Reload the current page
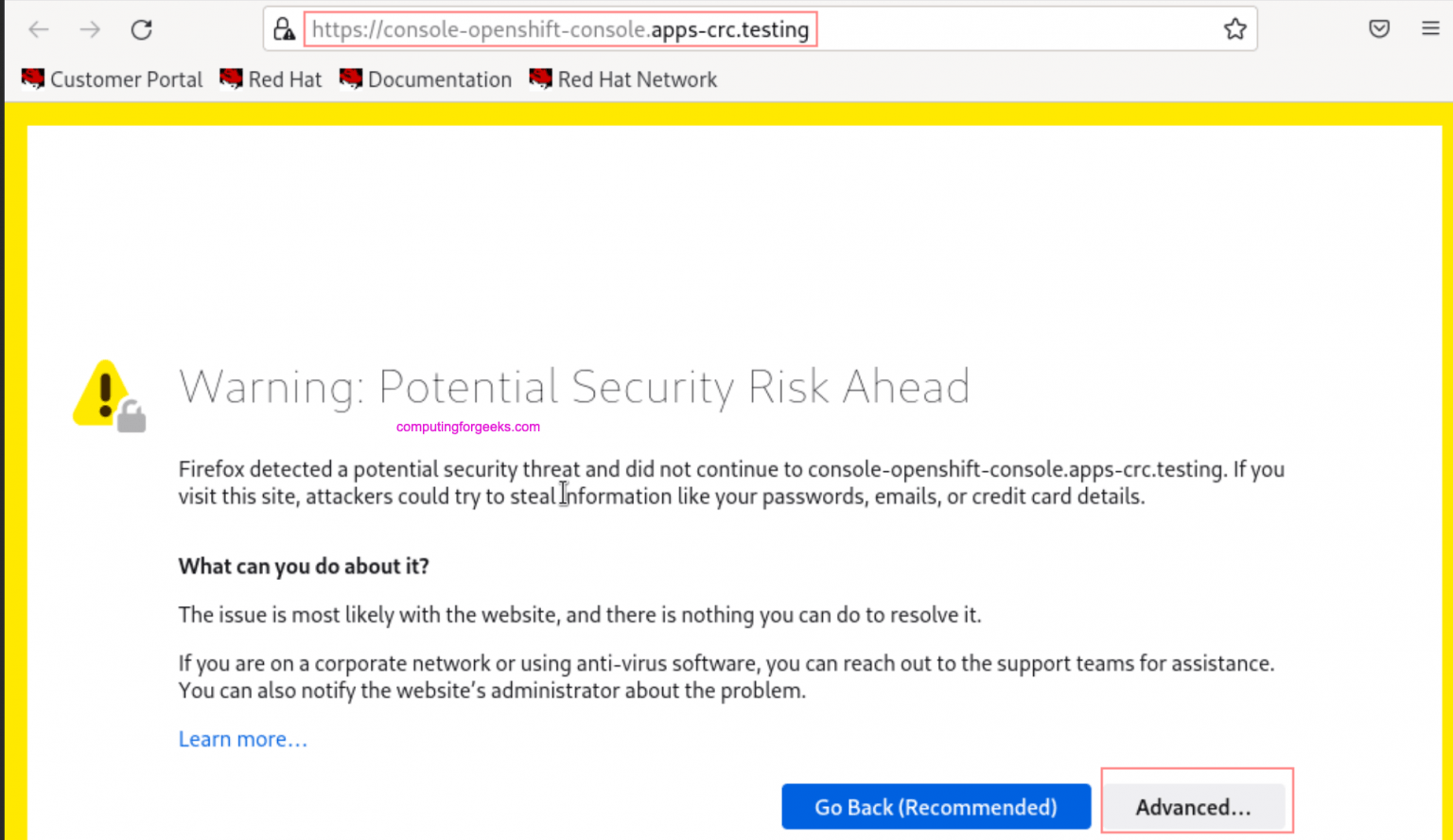The width and height of the screenshot is (1453, 840). 142,29
